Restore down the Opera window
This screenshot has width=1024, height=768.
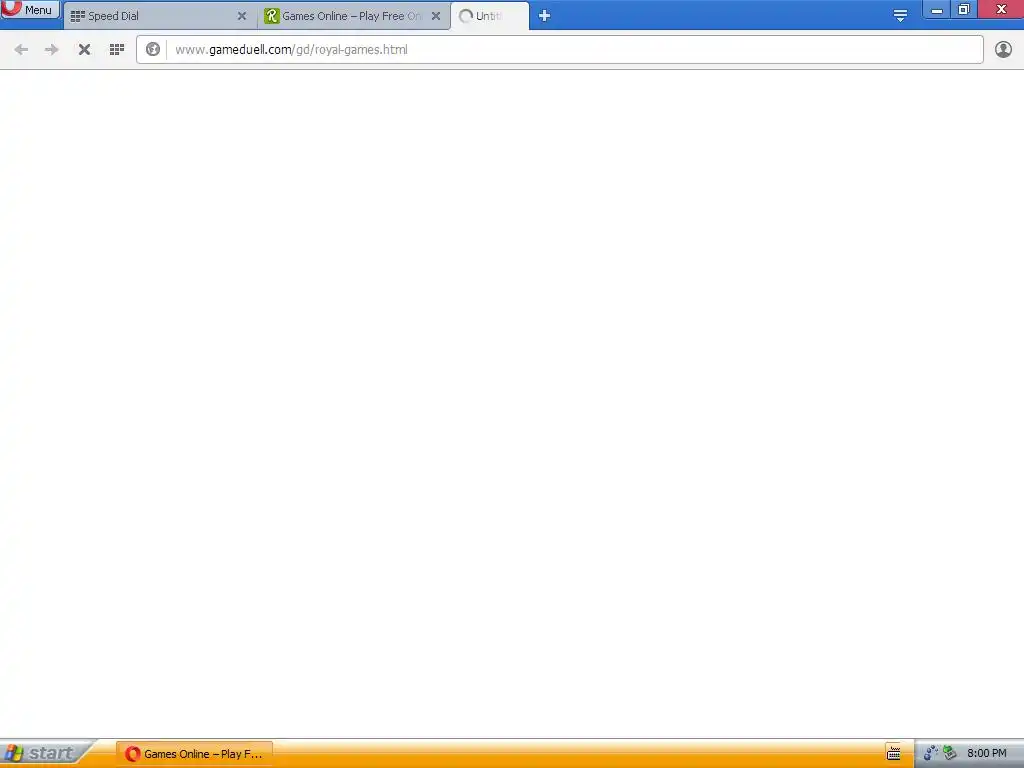pyautogui.click(x=964, y=10)
